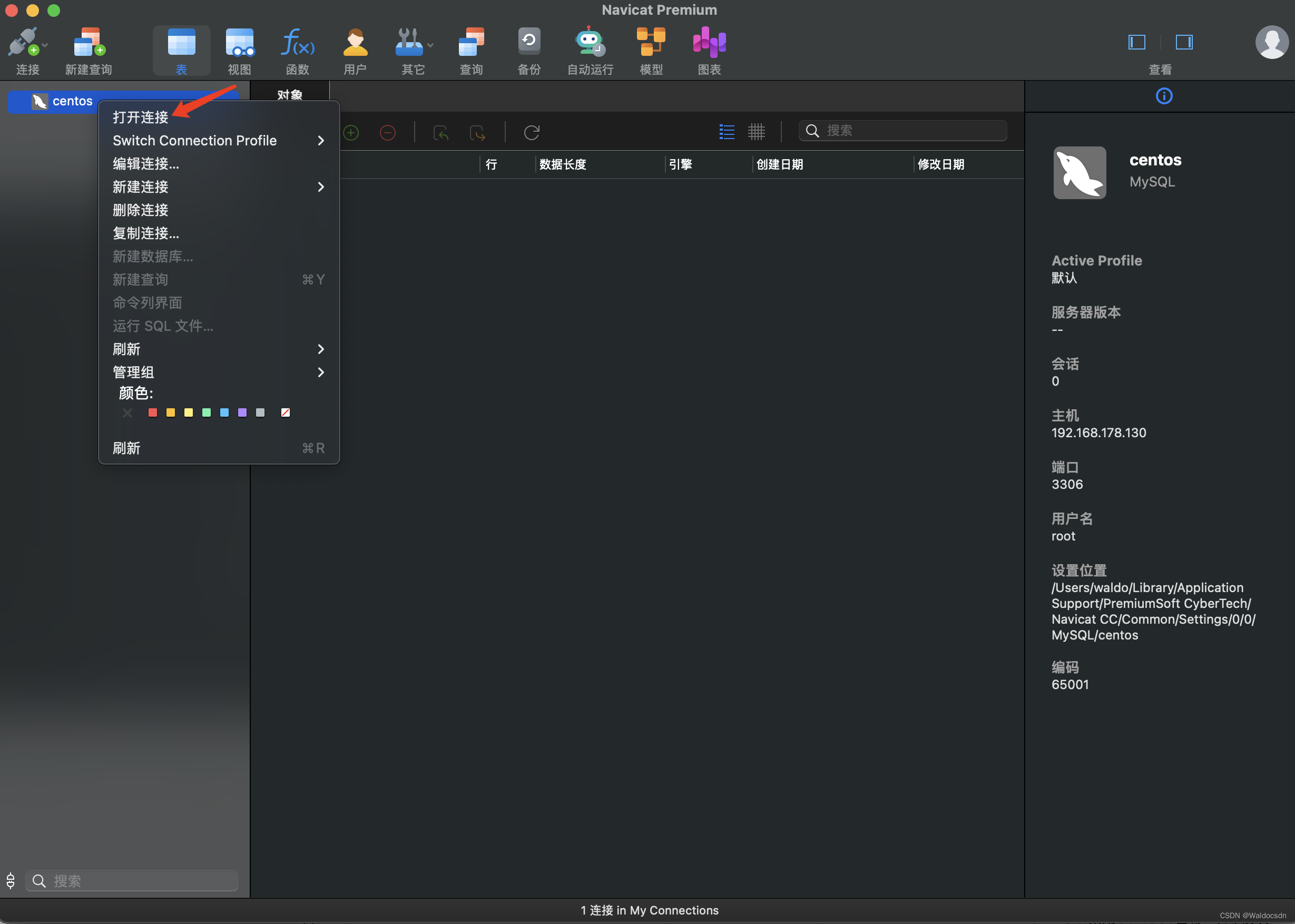
Task: Open the Backup (备份) toolbar icon
Action: click(529, 41)
